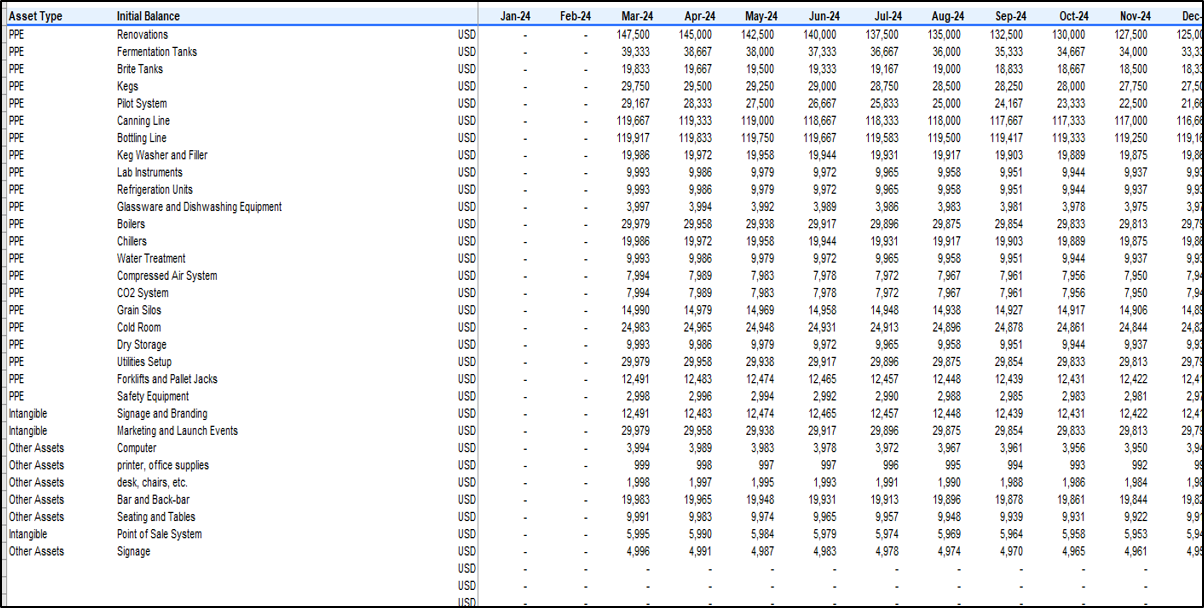The image size is (1204, 608).
Task: Select Renovations value 147,500 in Mar-24
Action: [635, 35]
